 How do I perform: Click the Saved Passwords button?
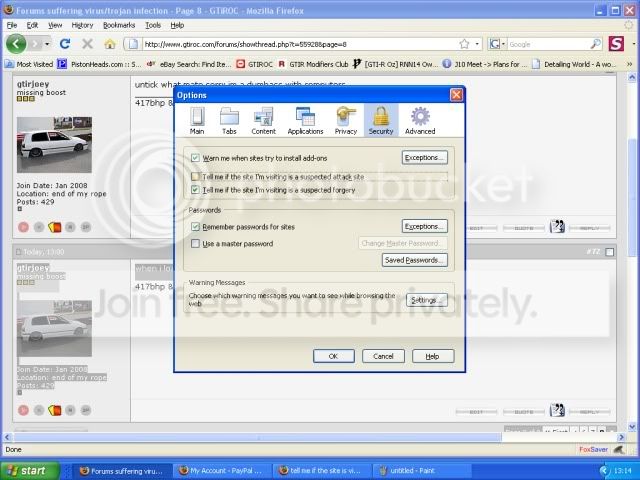[x=414, y=260]
